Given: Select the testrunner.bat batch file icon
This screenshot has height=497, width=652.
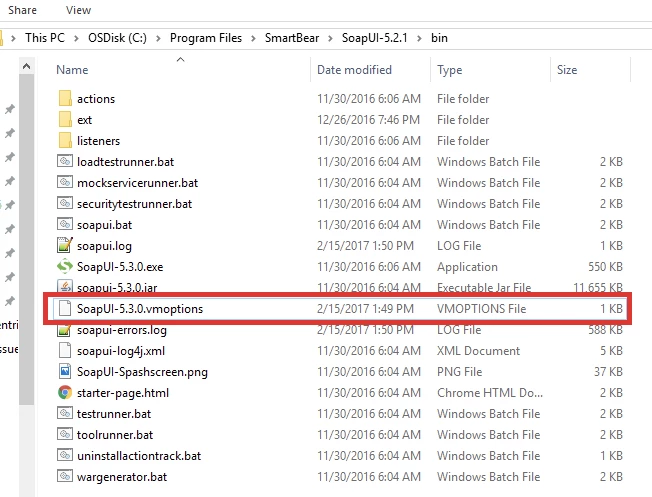Looking at the screenshot, I should pyautogui.click(x=65, y=413).
